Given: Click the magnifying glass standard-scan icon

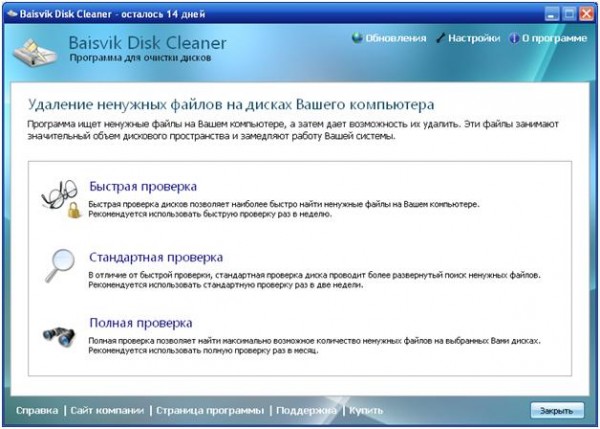Looking at the screenshot, I should click(x=60, y=266).
